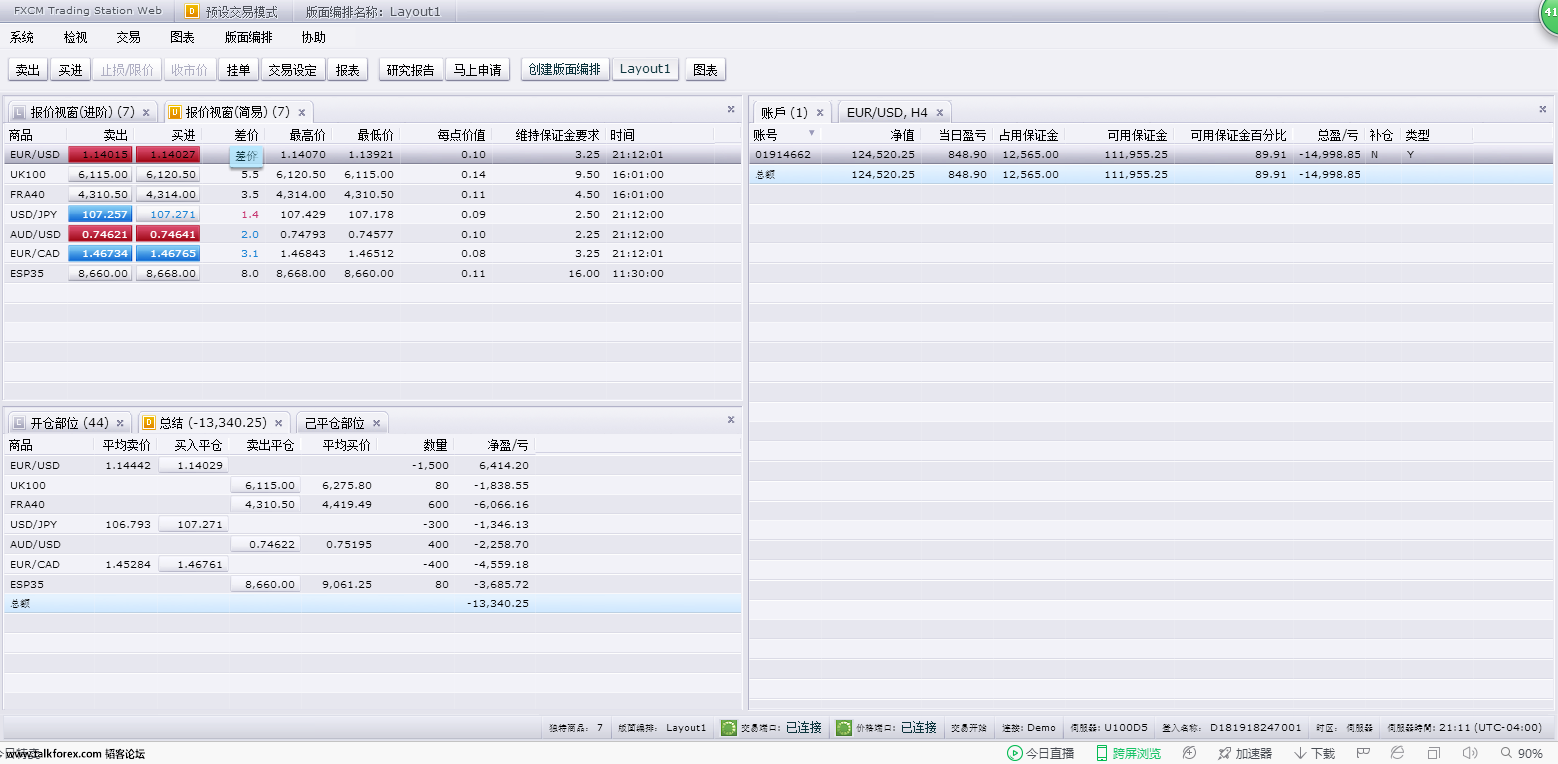Click the 马上申请 button
Viewport: 1558px width, 764px height.
(478, 70)
